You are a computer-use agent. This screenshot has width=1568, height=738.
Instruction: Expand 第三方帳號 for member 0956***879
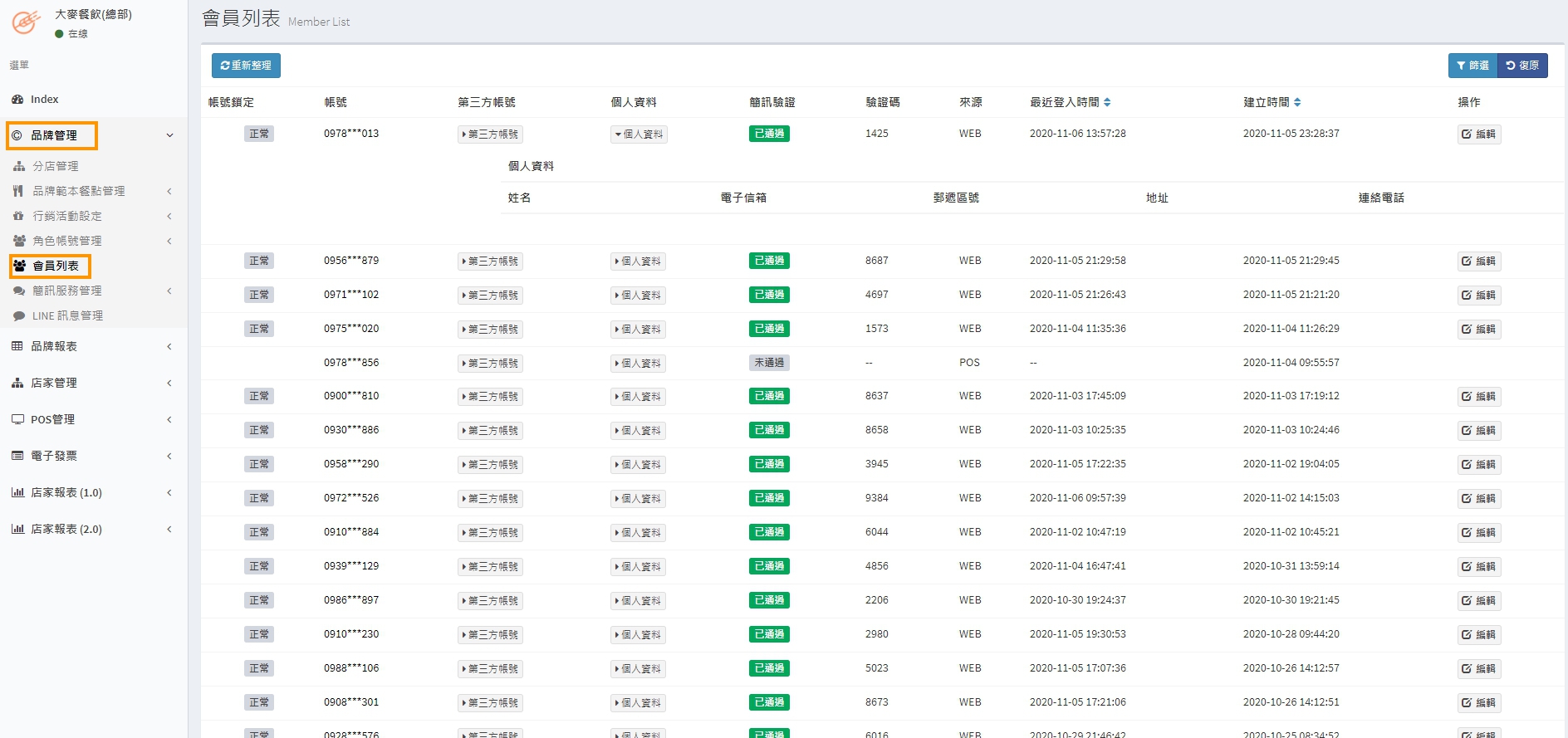pyautogui.click(x=490, y=261)
